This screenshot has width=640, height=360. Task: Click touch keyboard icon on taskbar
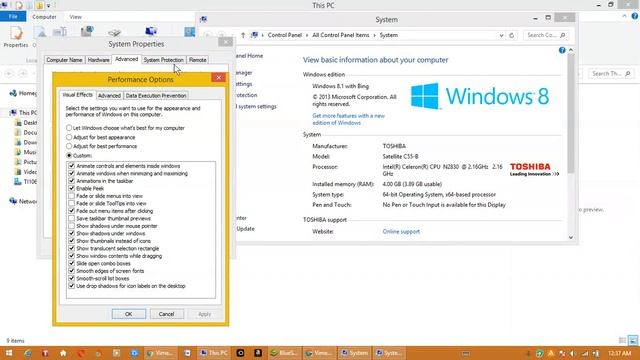tap(466, 353)
